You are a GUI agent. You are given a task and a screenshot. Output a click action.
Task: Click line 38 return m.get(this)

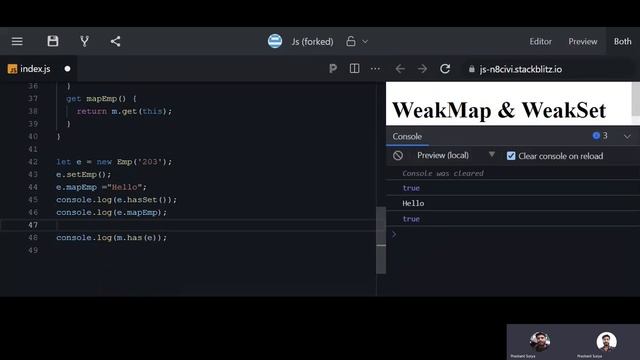124,111
